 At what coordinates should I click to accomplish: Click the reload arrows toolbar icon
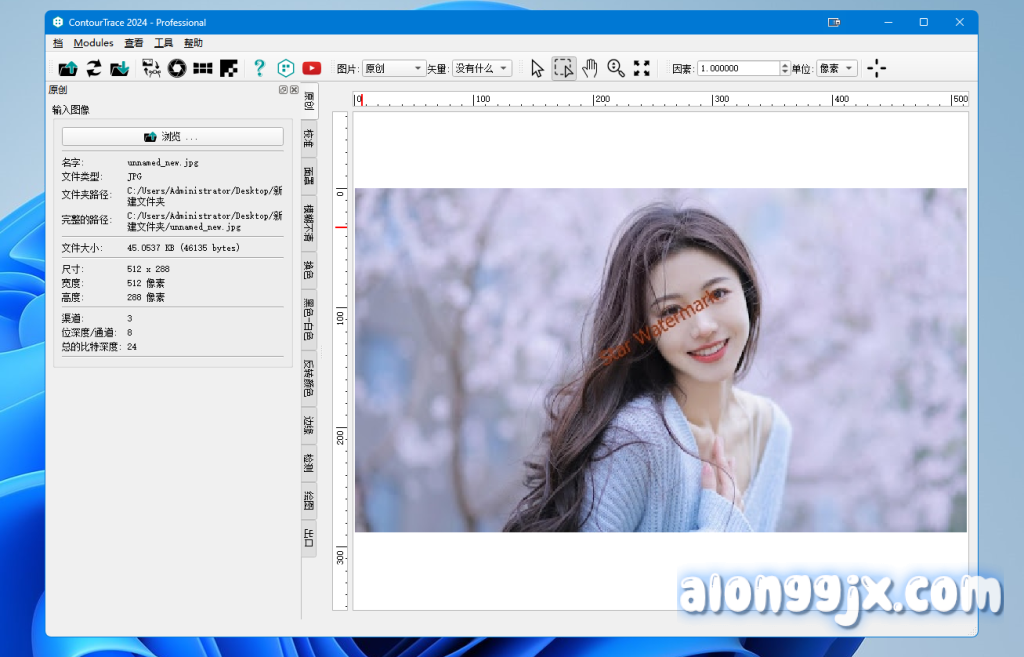tap(94, 68)
